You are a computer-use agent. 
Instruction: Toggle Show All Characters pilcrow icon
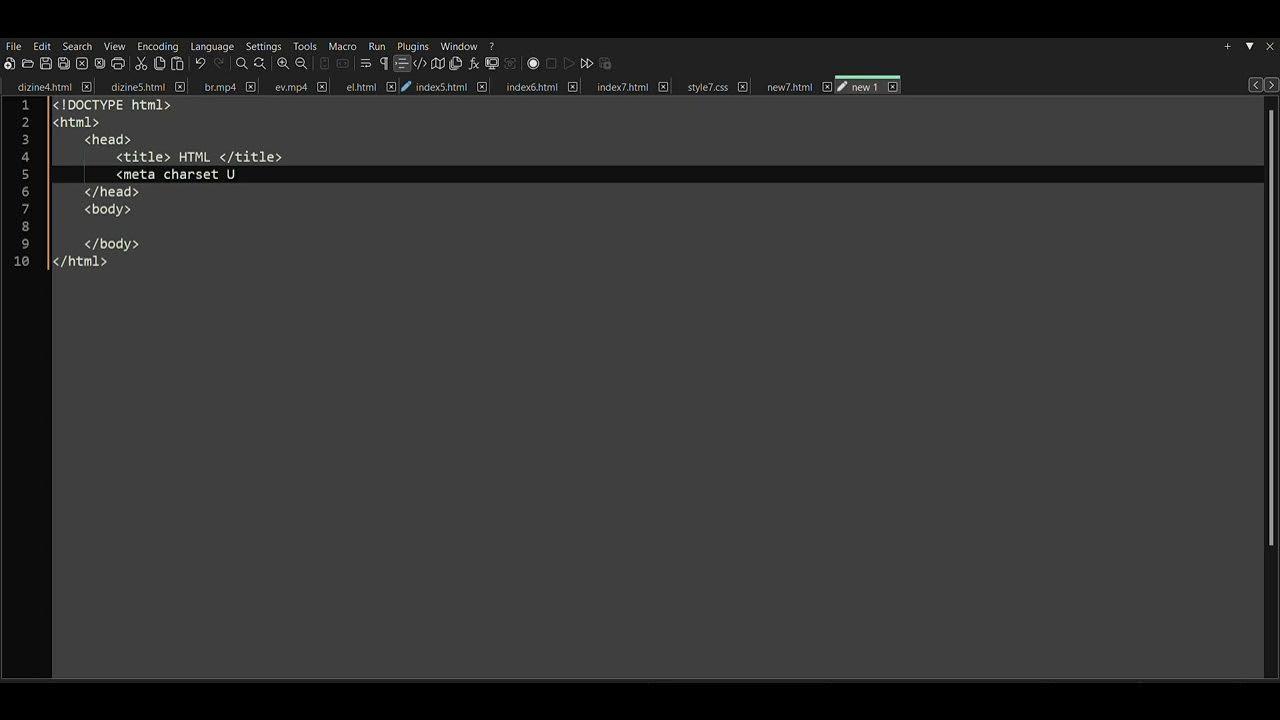point(384,63)
